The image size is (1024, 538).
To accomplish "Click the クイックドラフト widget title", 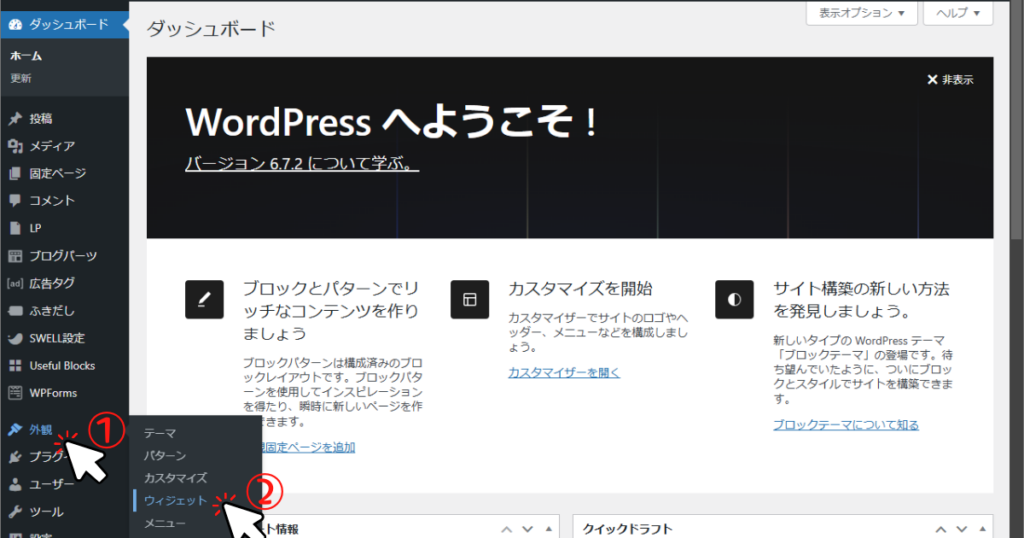I will click(627, 529).
